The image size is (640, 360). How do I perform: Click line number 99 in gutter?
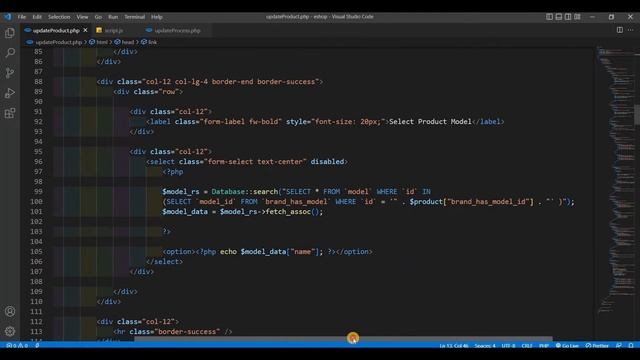tap(38, 191)
